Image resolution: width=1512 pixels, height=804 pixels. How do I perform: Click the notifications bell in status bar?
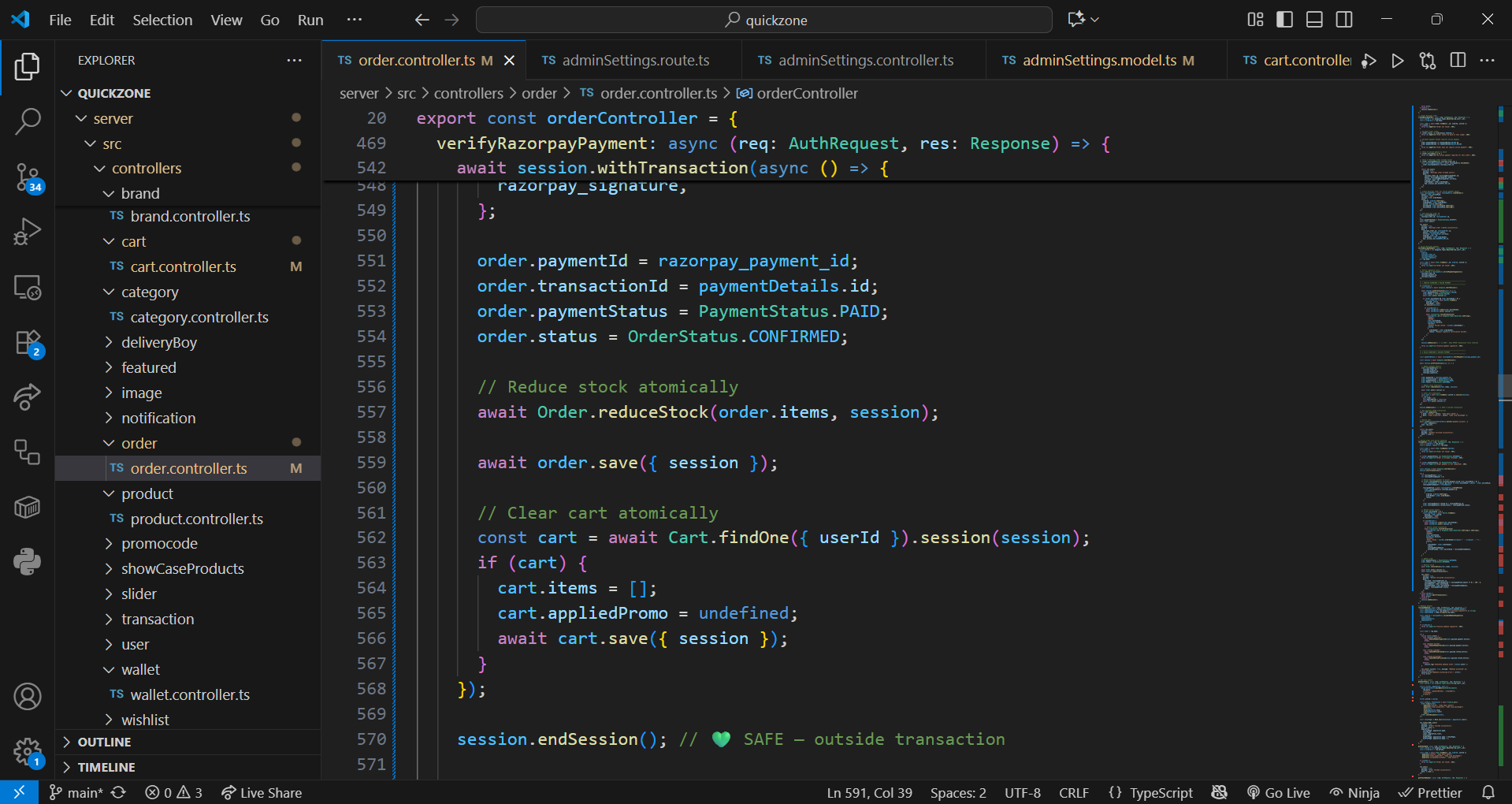pos(1488,792)
